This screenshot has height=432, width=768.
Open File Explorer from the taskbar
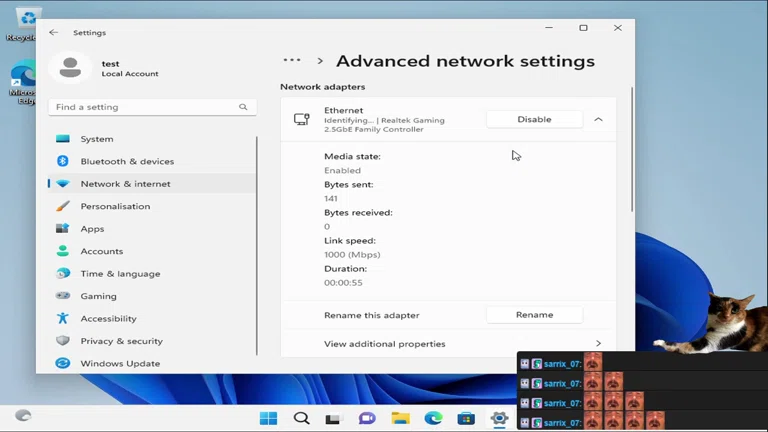pyautogui.click(x=400, y=418)
